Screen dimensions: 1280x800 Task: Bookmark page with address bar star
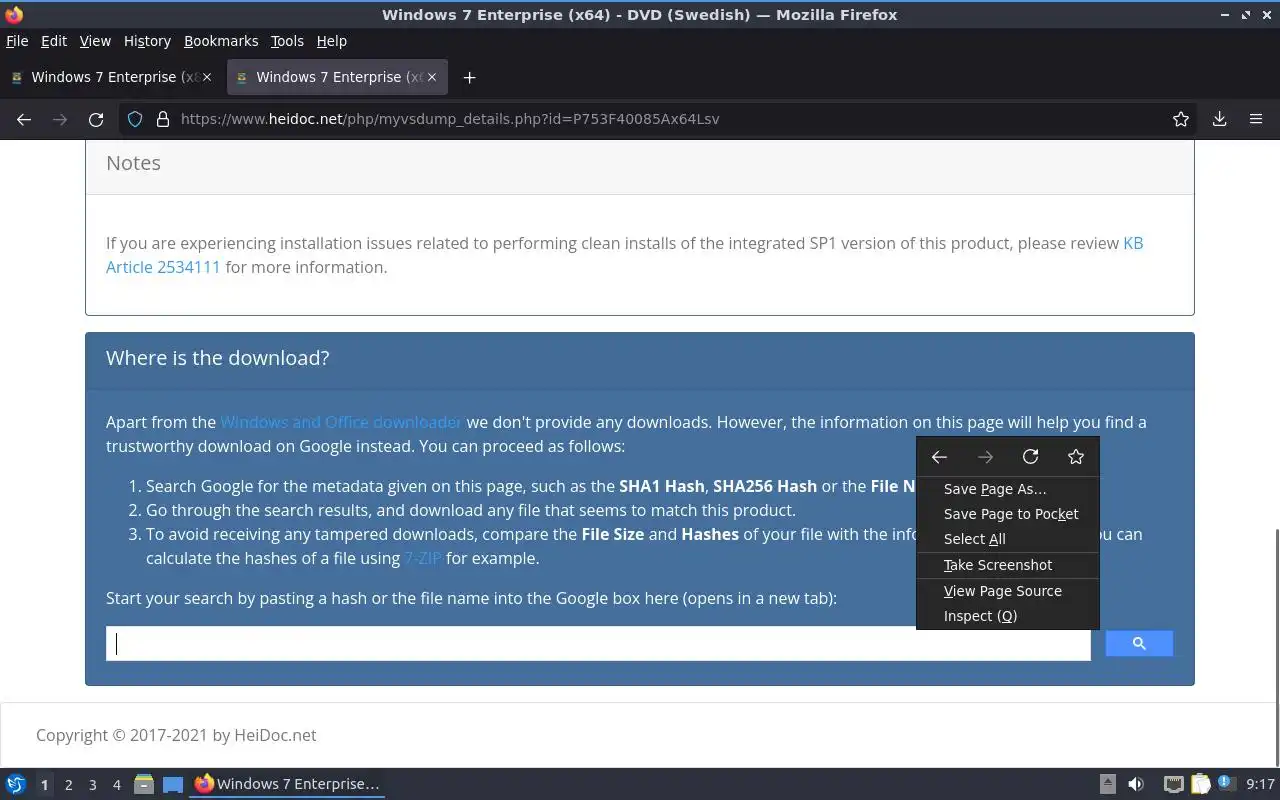point(1181,119)
